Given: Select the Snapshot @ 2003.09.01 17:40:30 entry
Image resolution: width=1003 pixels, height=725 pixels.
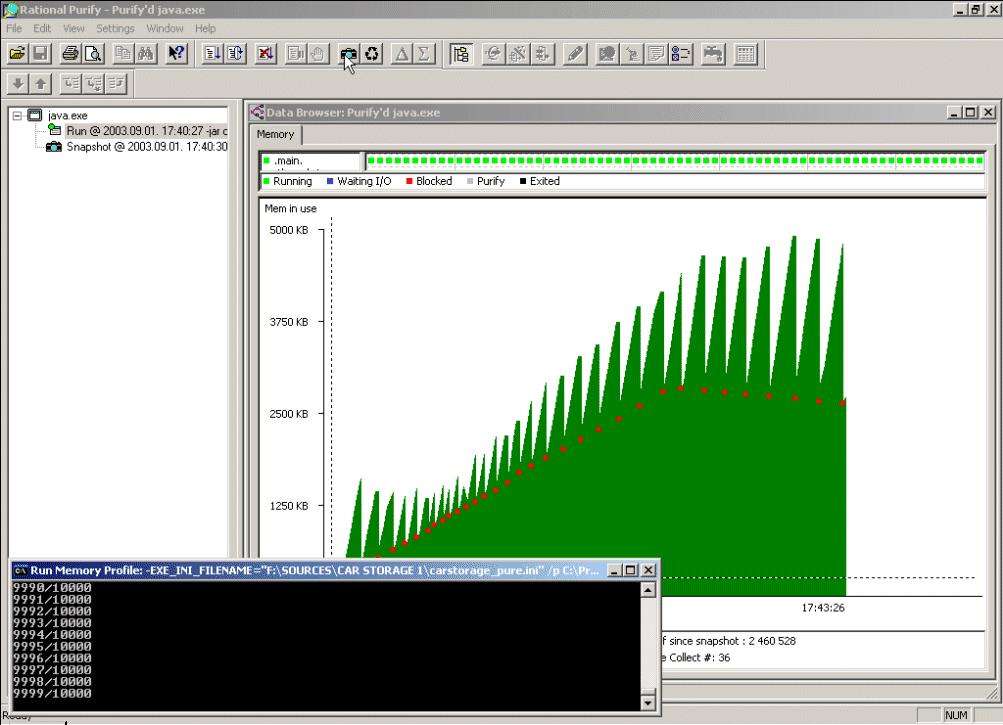Looking at the screenshot, I should [146, 147].
